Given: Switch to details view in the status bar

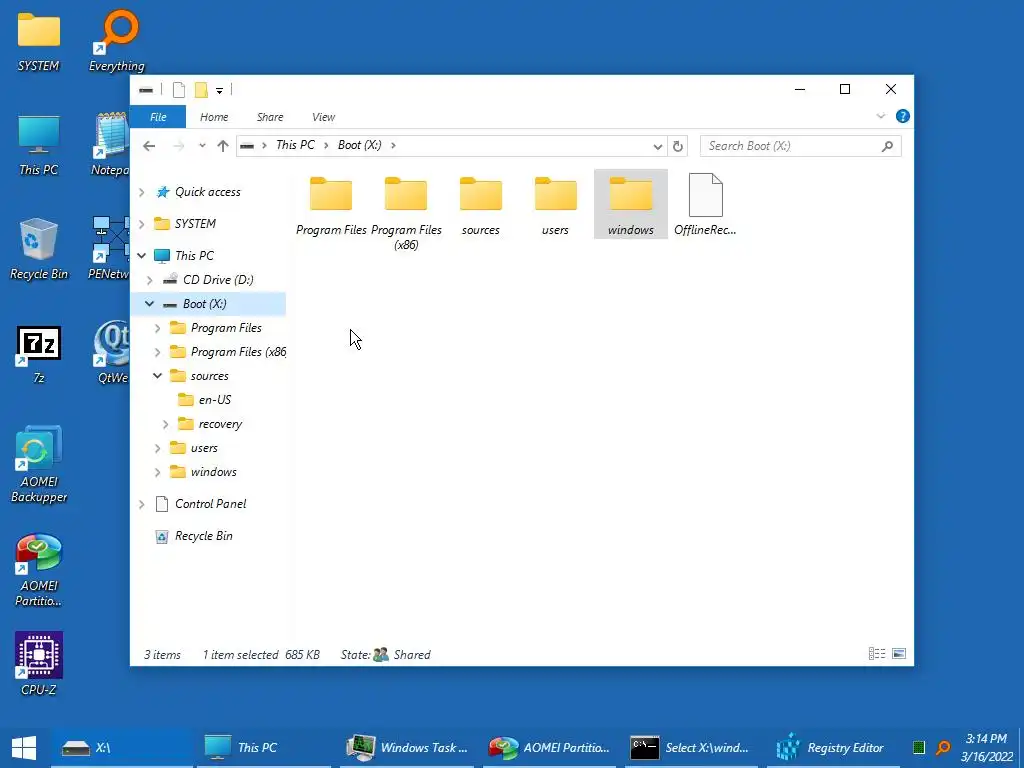Looking at the screenshot, I should 877,654.
